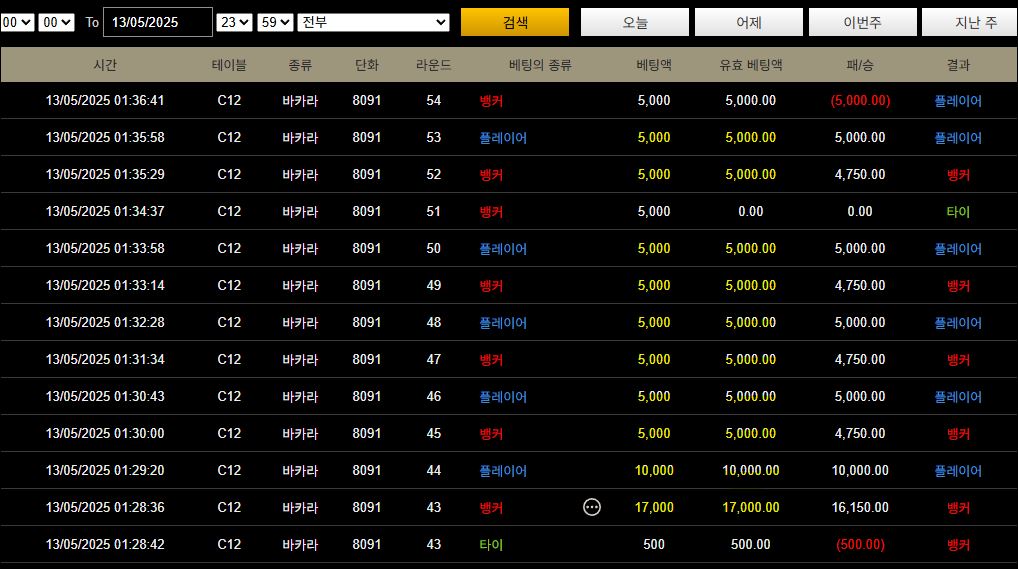Click the loss amount (500.00) in the tie bet row
Viewport: 1018px width, 569px height.
[860, 544]
